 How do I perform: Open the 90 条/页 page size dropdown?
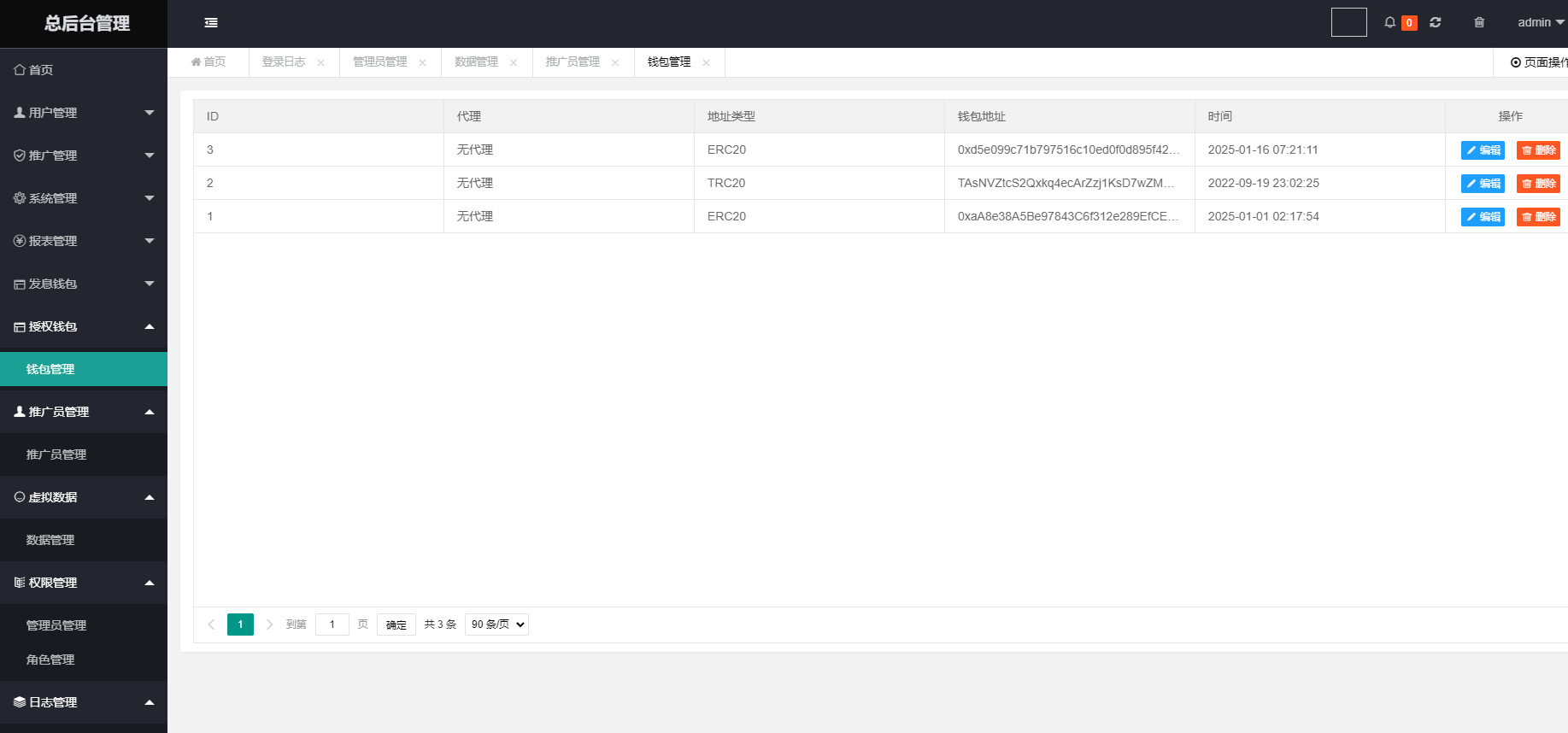click(496, 625)
